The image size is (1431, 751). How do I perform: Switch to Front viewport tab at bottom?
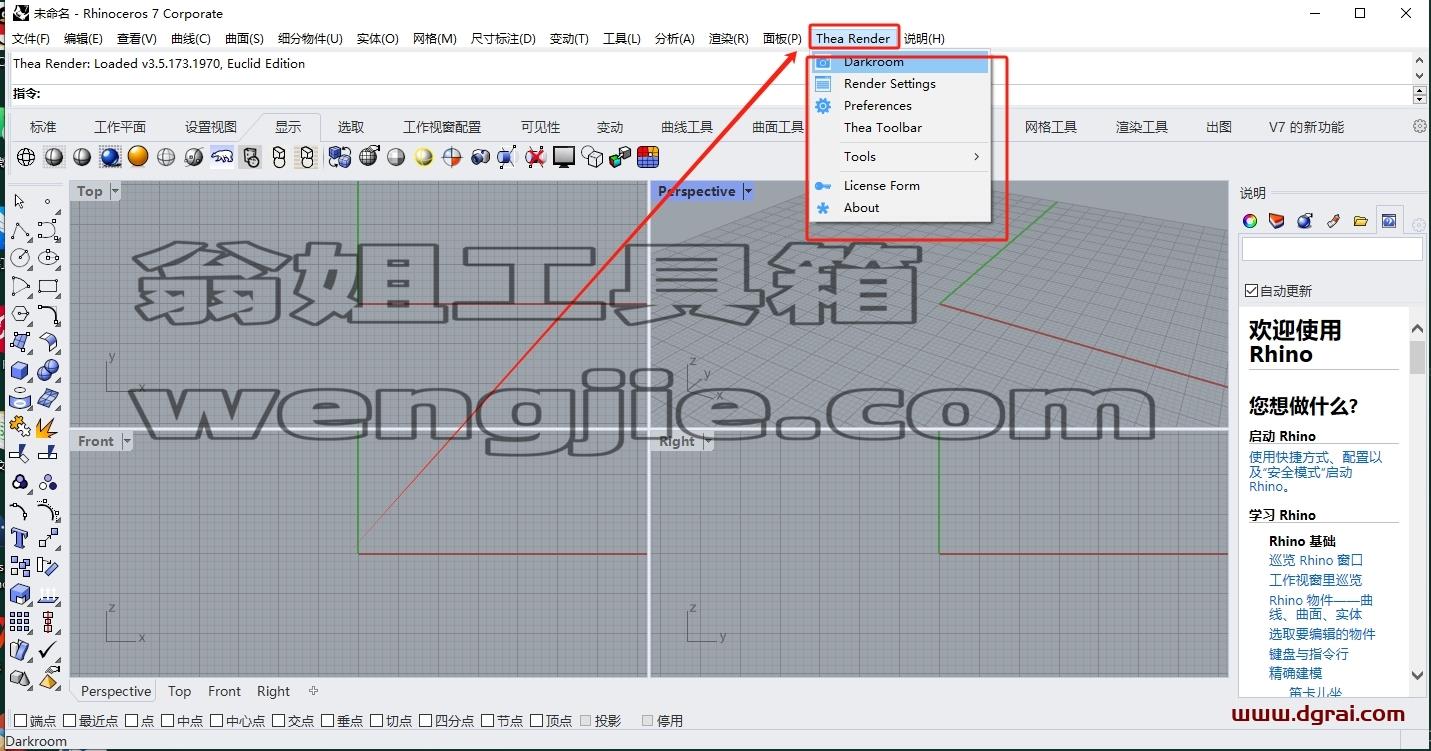point(224,691)
